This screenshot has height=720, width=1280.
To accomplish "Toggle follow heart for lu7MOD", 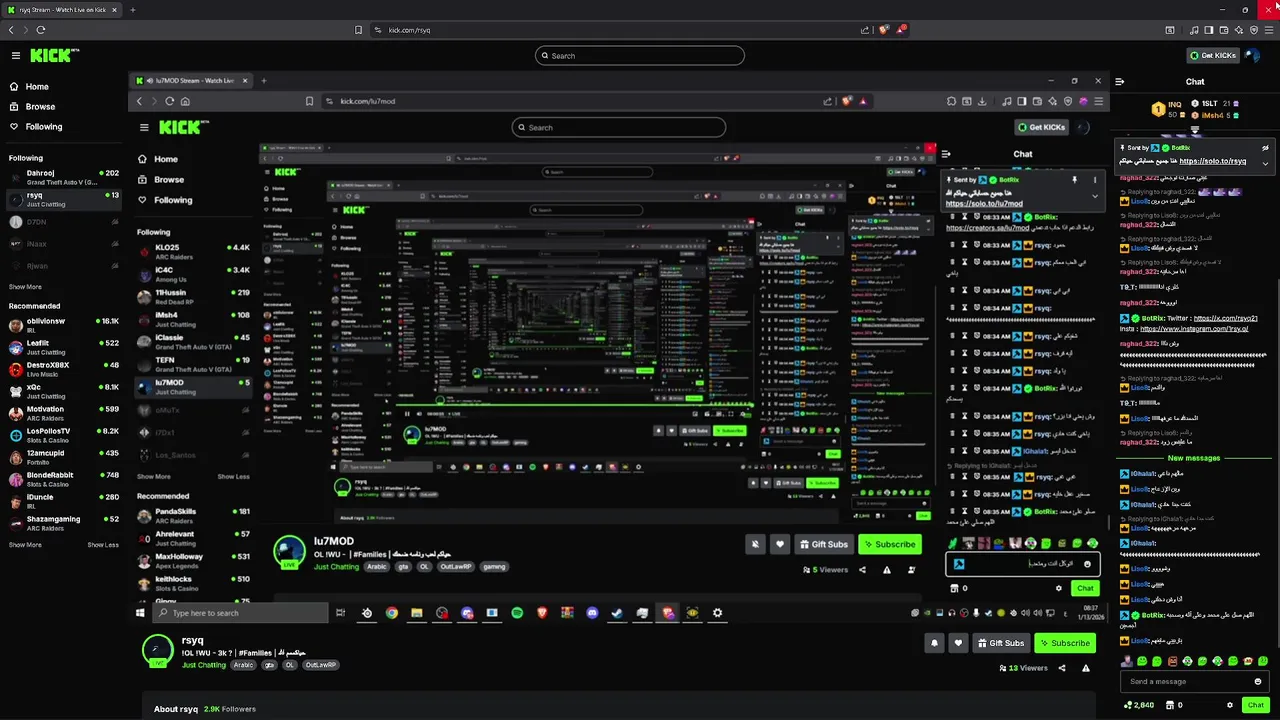I will 780,544.
